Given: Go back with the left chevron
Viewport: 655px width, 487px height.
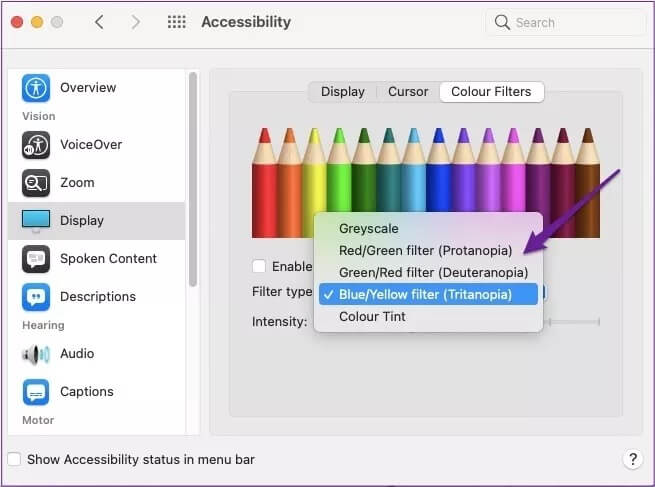Looking at the screenshot, I should tap(99, 22).
